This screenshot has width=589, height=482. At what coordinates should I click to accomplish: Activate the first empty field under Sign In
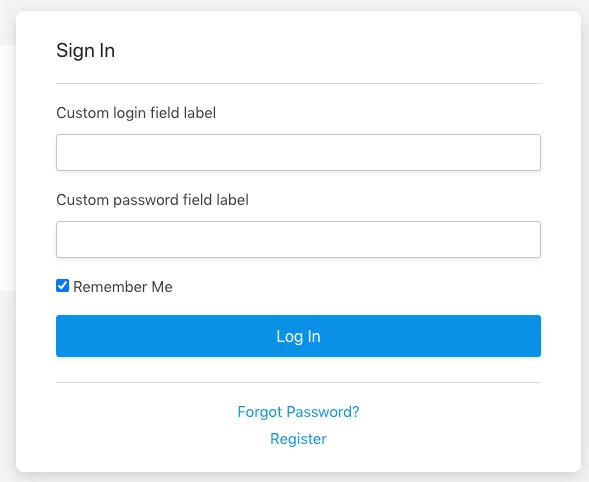coord(298,152)
